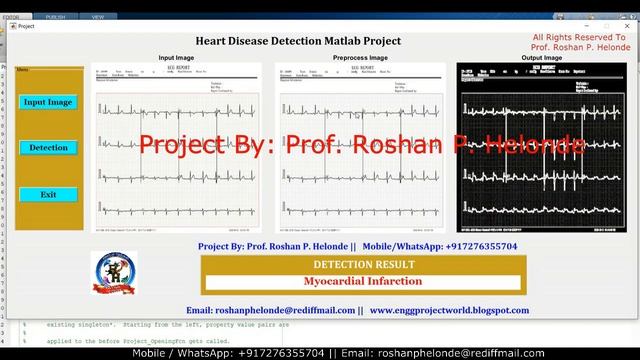The height and width of the screenshot is (360, 640).
Task: Click the Output Image axis label
Action: tap(542, 58)
